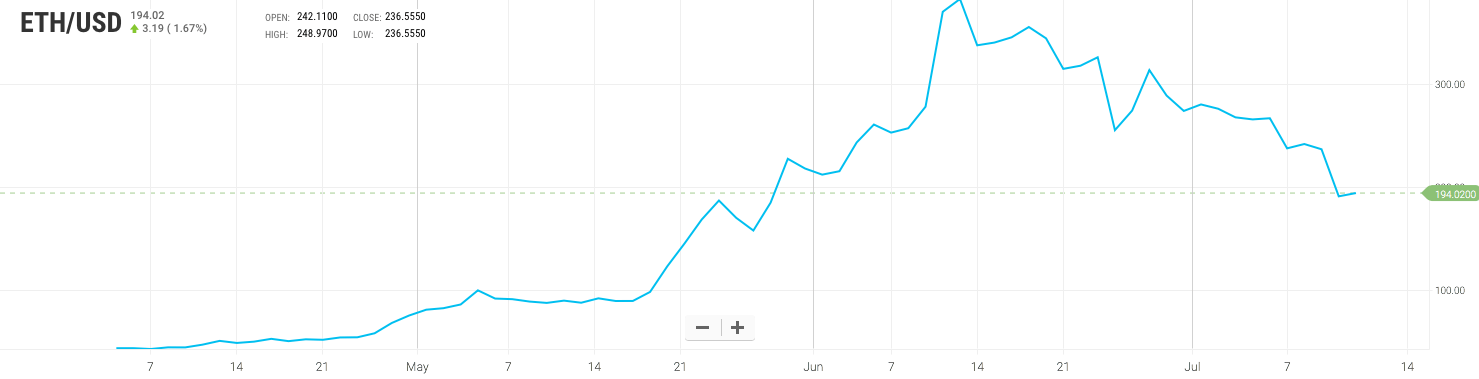Select the LOW 236.5550 value
Screen dimensions: 1479x379
click(405, 34)
